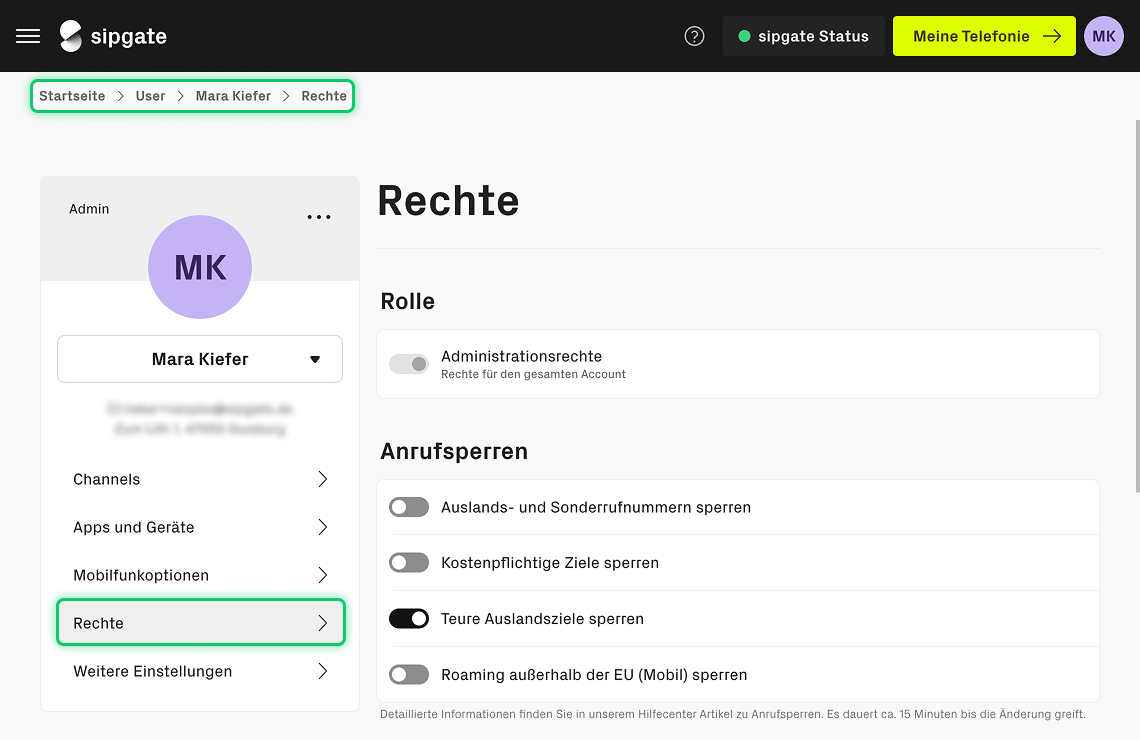Click the arrow on Meine Telefonie button
1140x740 pixels.
click(x=1051, y=36)
